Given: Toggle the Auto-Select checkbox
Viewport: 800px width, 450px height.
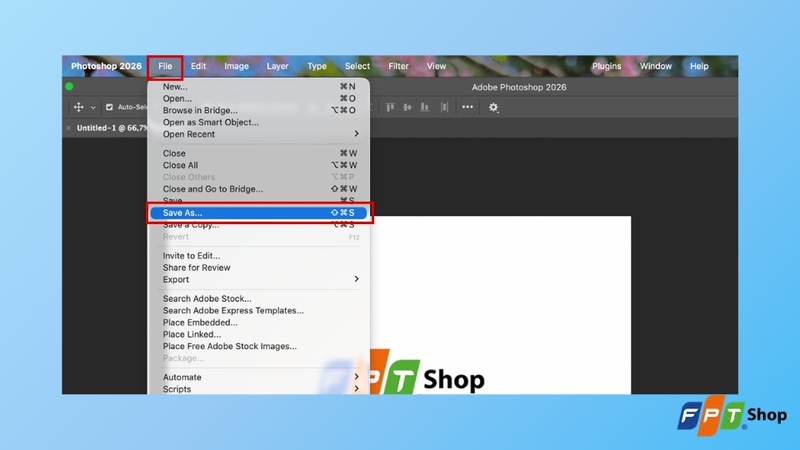Looking at the screenshot, I should click(x=109, y=107).
